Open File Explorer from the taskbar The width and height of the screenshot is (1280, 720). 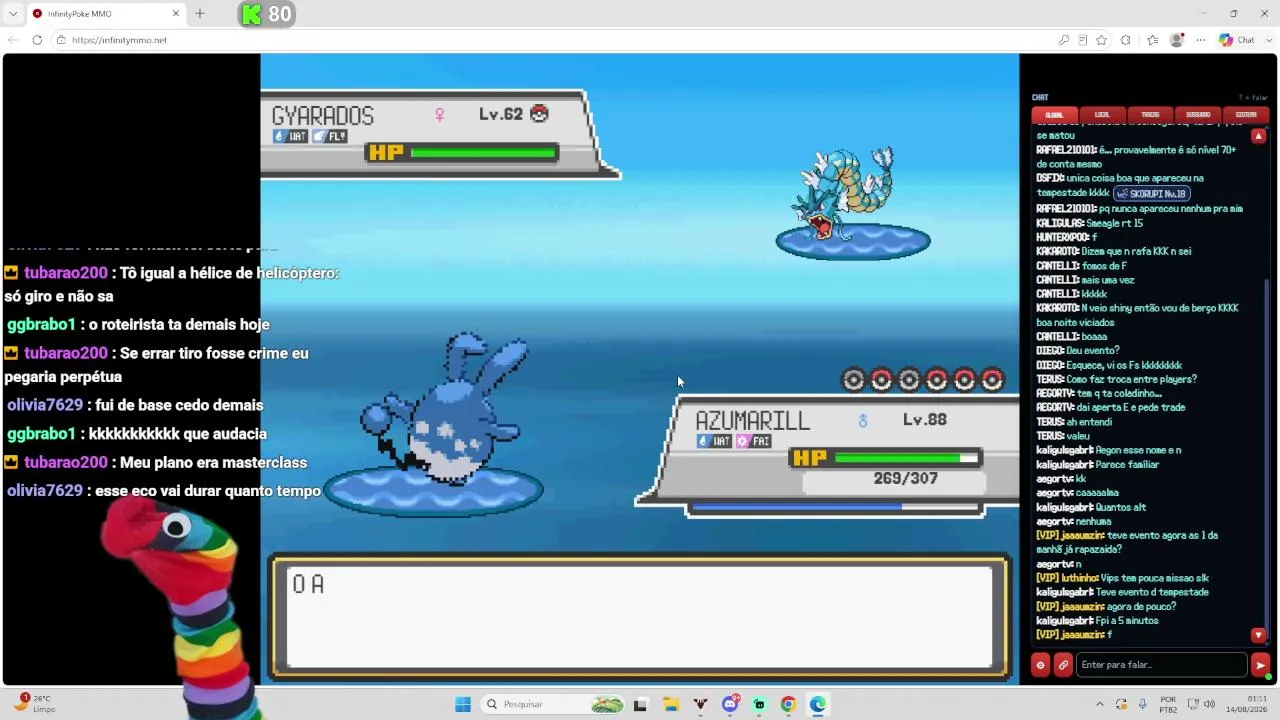(x=671, y=704)
